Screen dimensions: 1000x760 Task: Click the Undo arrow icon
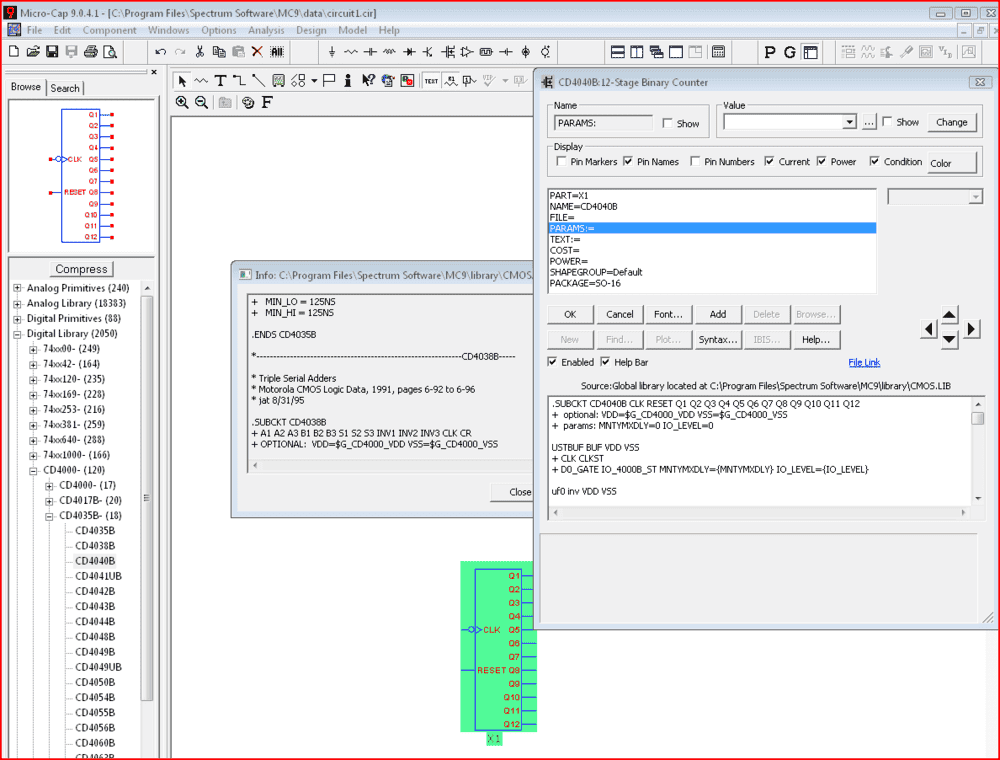click(x=161, y=52)
